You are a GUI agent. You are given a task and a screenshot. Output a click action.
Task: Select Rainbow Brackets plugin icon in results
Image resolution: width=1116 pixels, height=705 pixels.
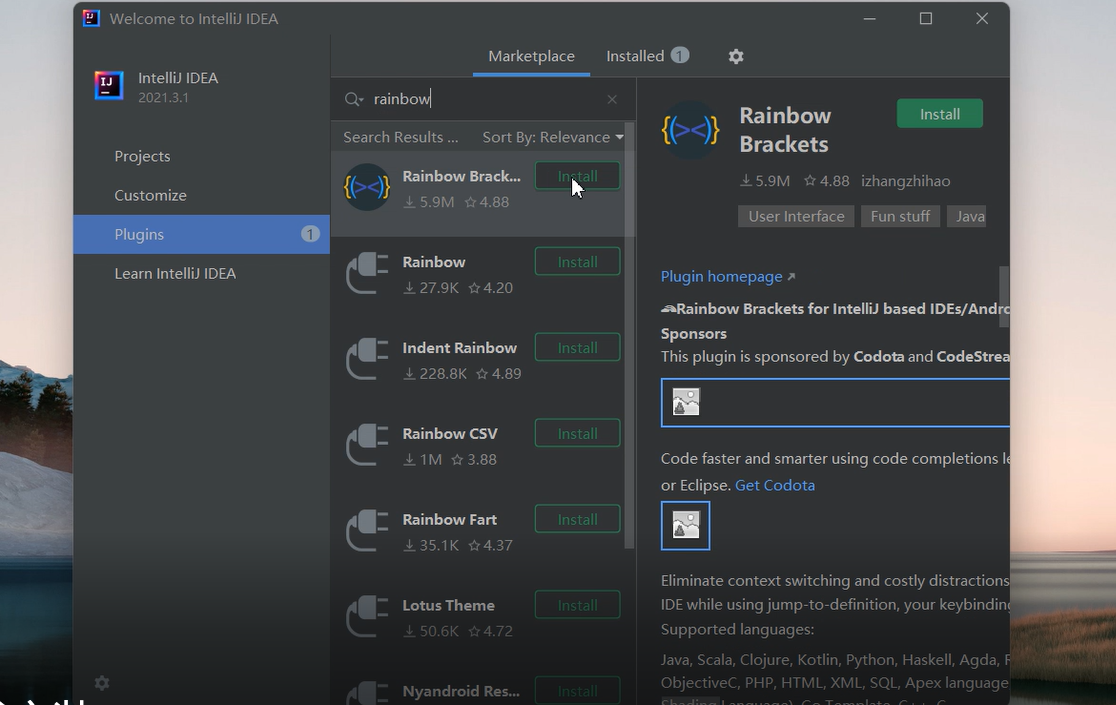367,187
